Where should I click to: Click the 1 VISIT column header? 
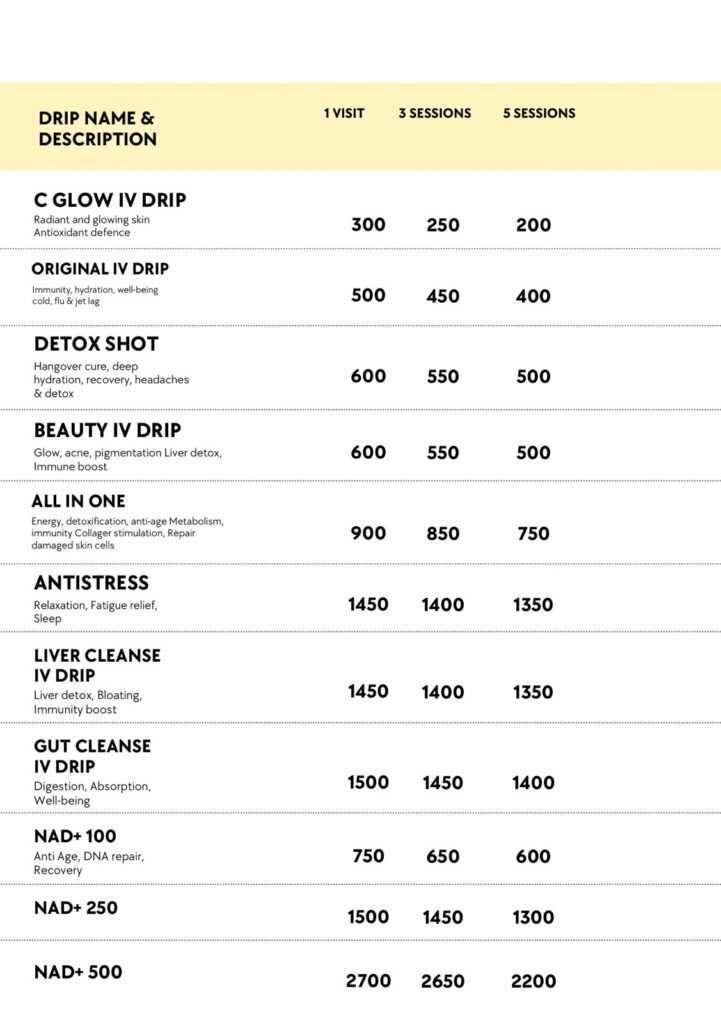(344, 113)
